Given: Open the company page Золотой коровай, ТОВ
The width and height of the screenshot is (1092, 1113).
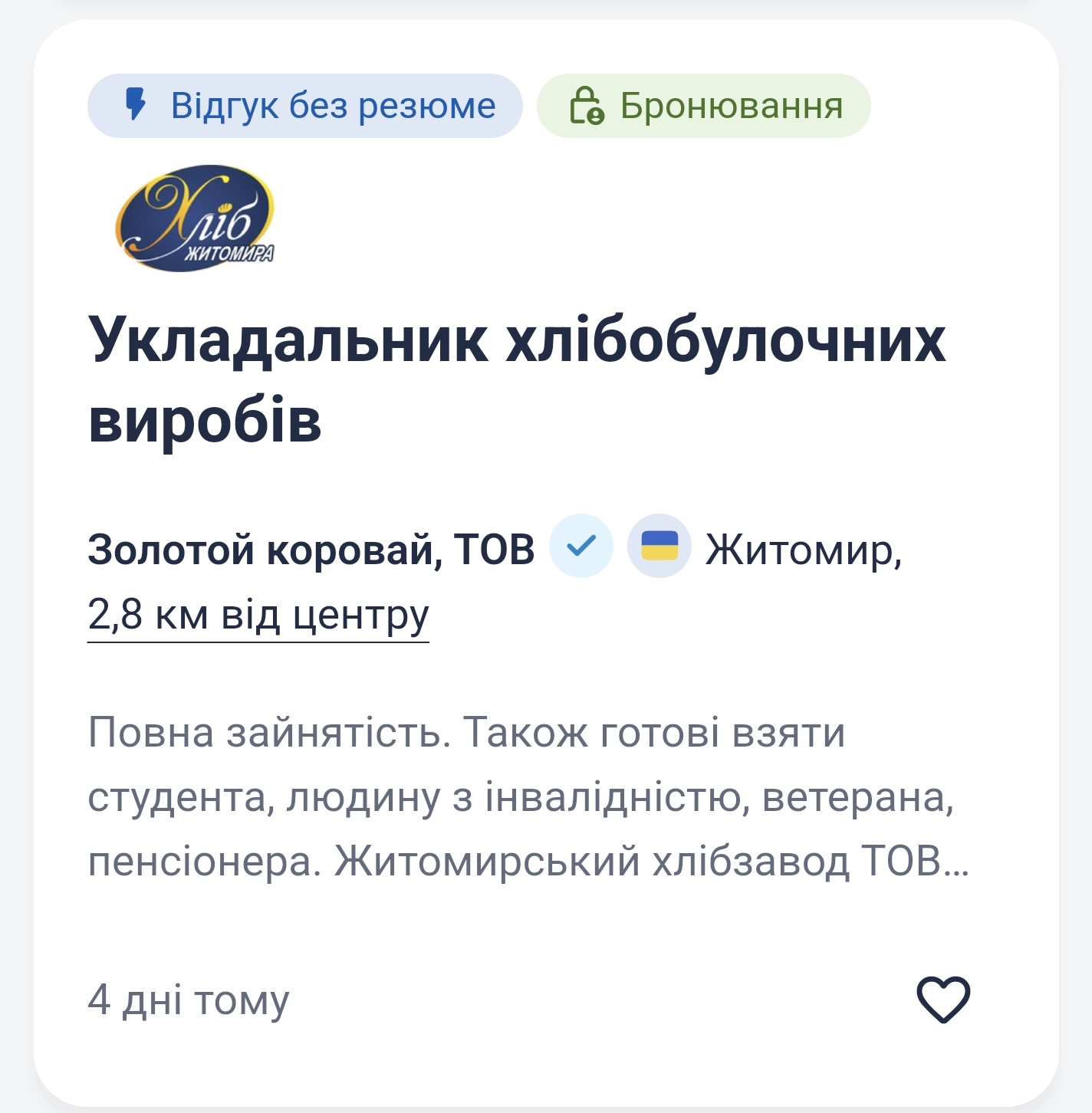Looking at the screenshot, I should tap(309, 547).
